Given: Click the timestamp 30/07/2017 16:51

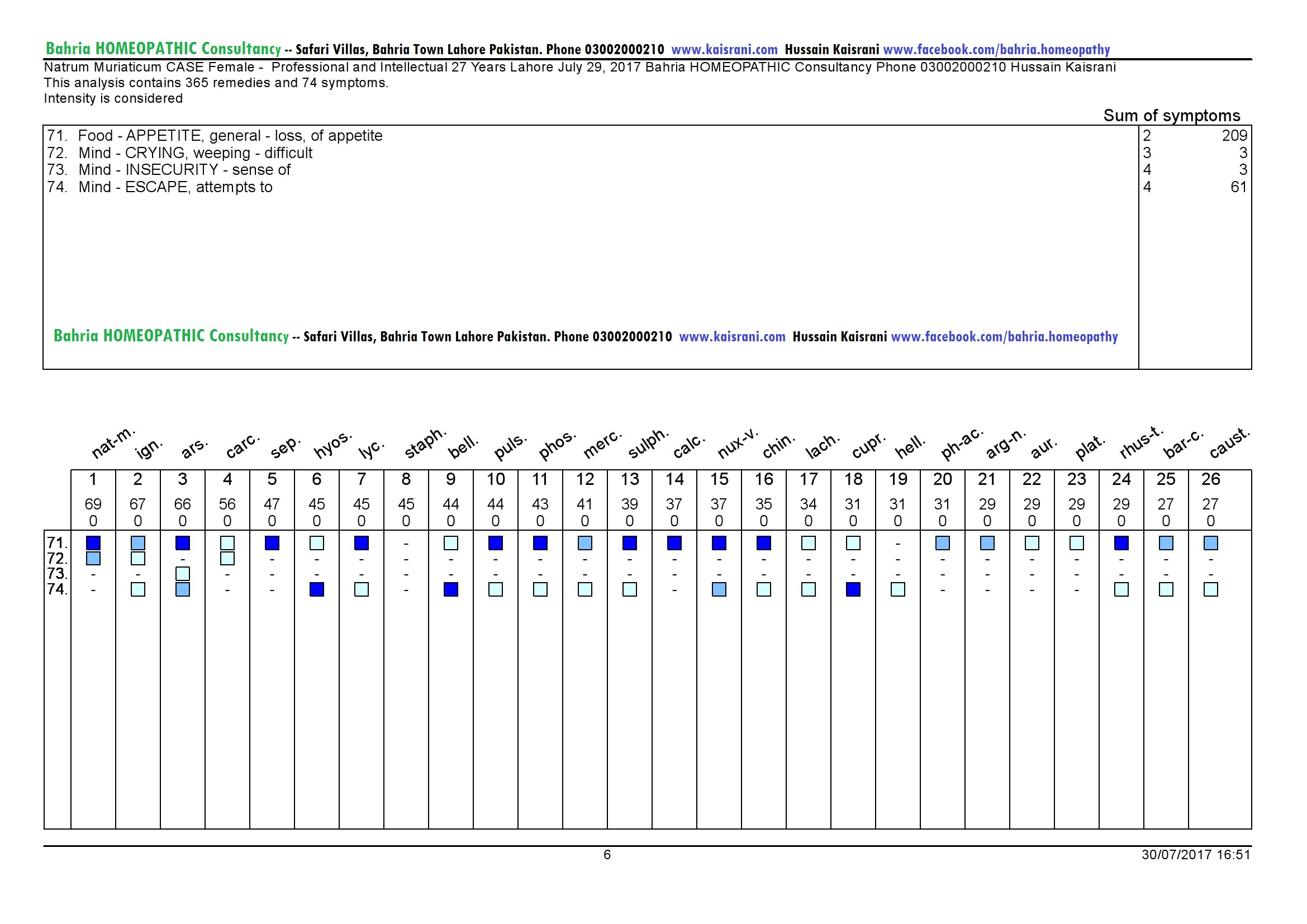Looking at the screenshot, I should coord(1196,855).
